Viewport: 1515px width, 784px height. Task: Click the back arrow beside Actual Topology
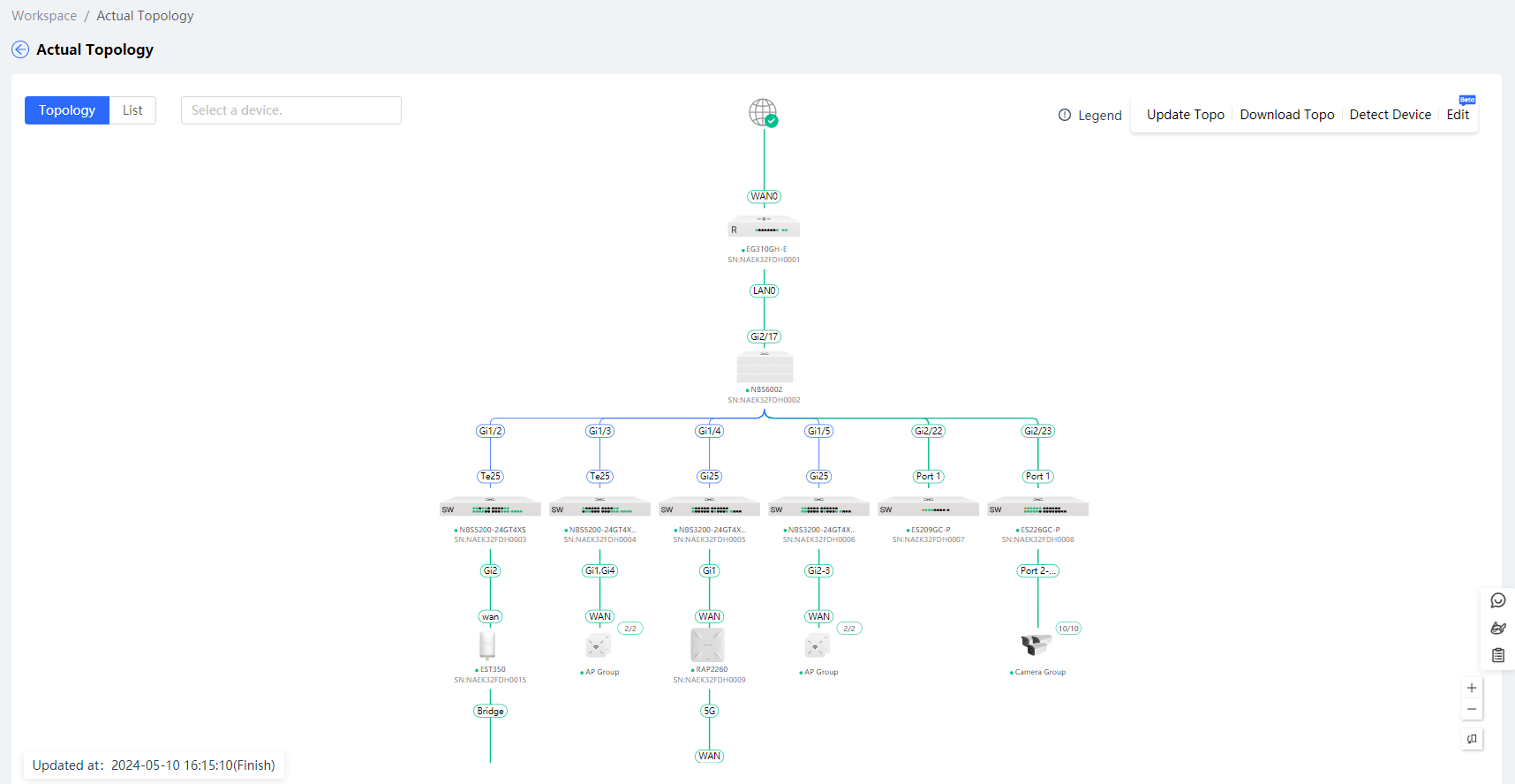(x=20, y=49)
